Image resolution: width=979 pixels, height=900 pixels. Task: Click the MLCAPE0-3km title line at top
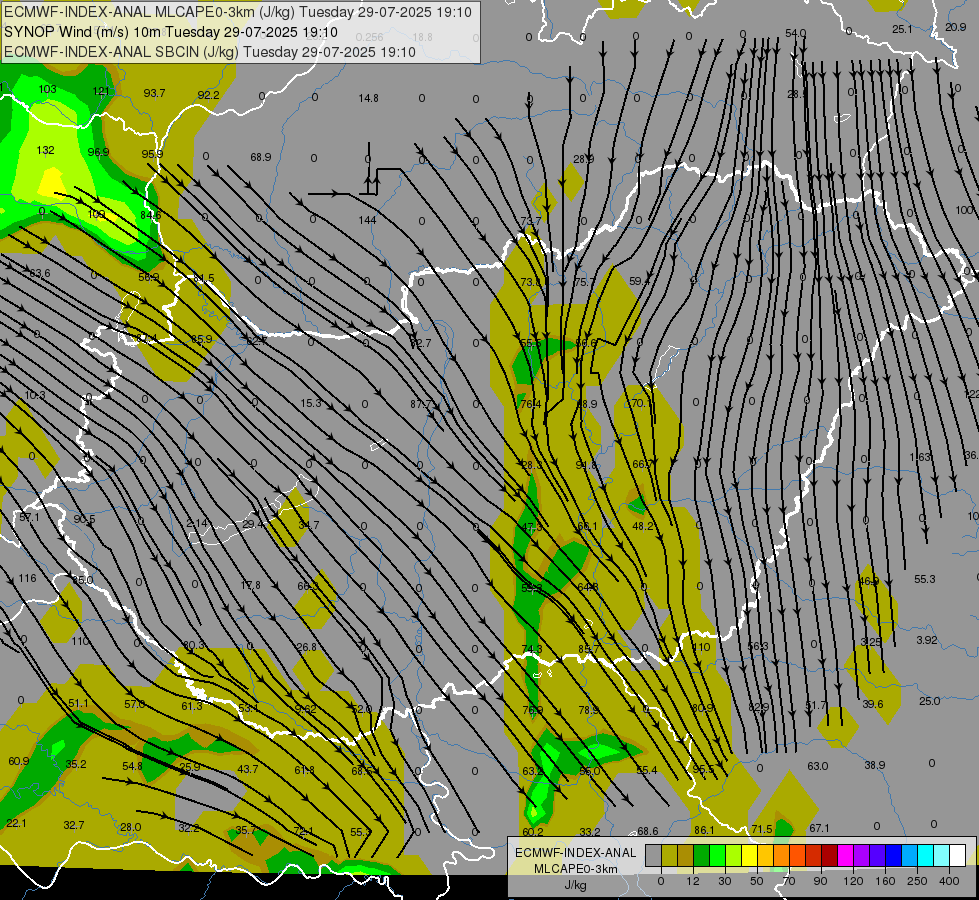point(238,12)
